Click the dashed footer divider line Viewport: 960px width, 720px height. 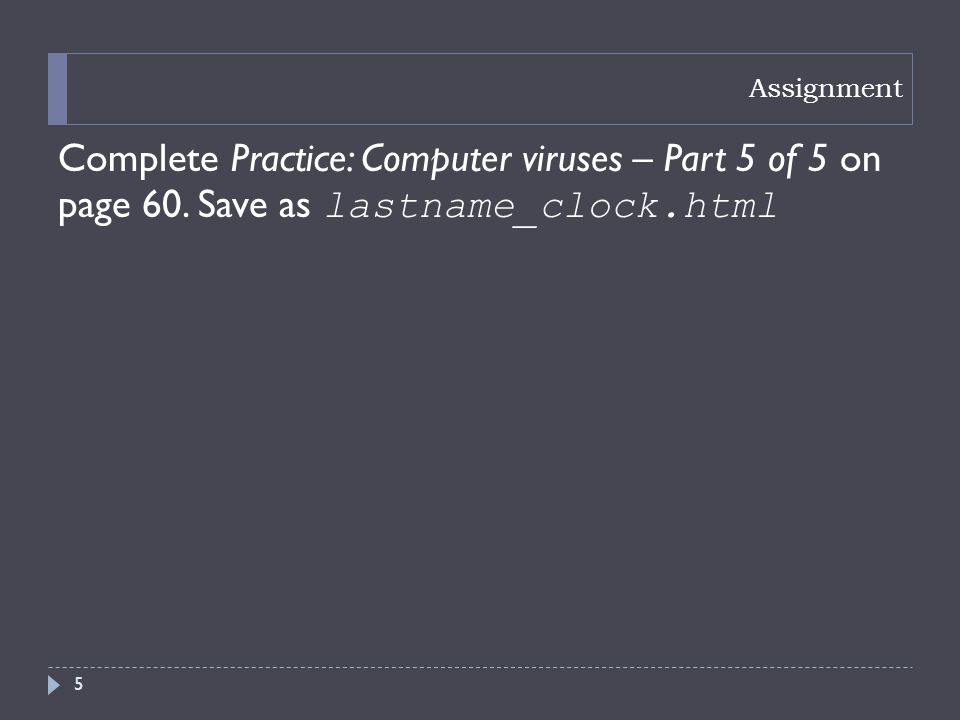click(480, 667)
